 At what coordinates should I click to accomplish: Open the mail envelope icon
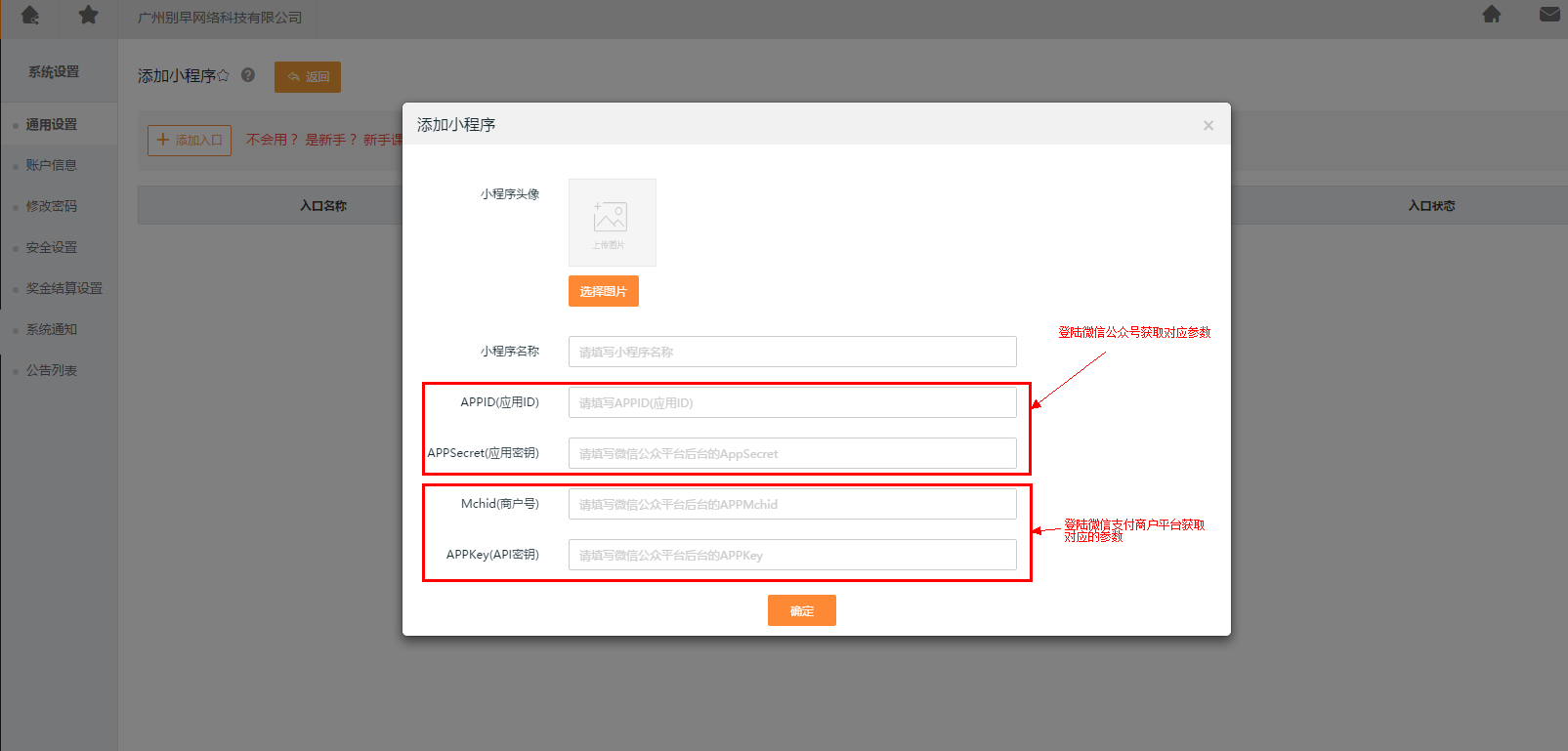[1549, 15]
